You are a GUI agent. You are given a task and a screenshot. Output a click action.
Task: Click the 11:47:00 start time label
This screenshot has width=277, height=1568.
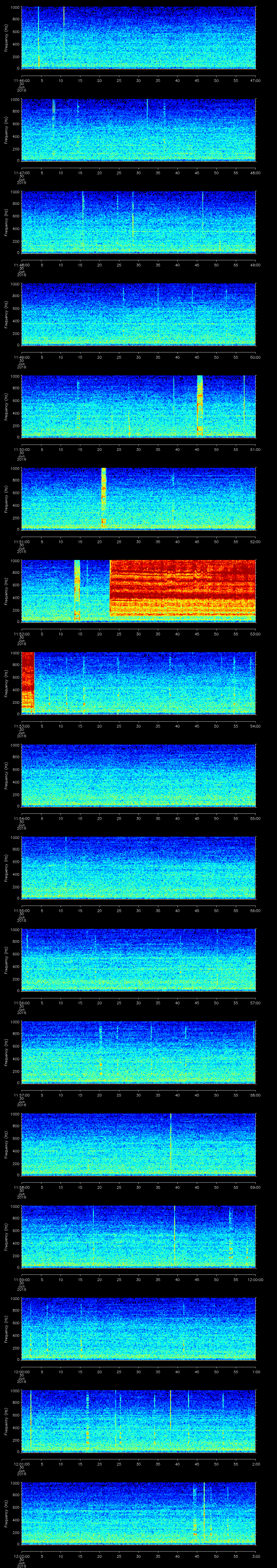point(21,173)
